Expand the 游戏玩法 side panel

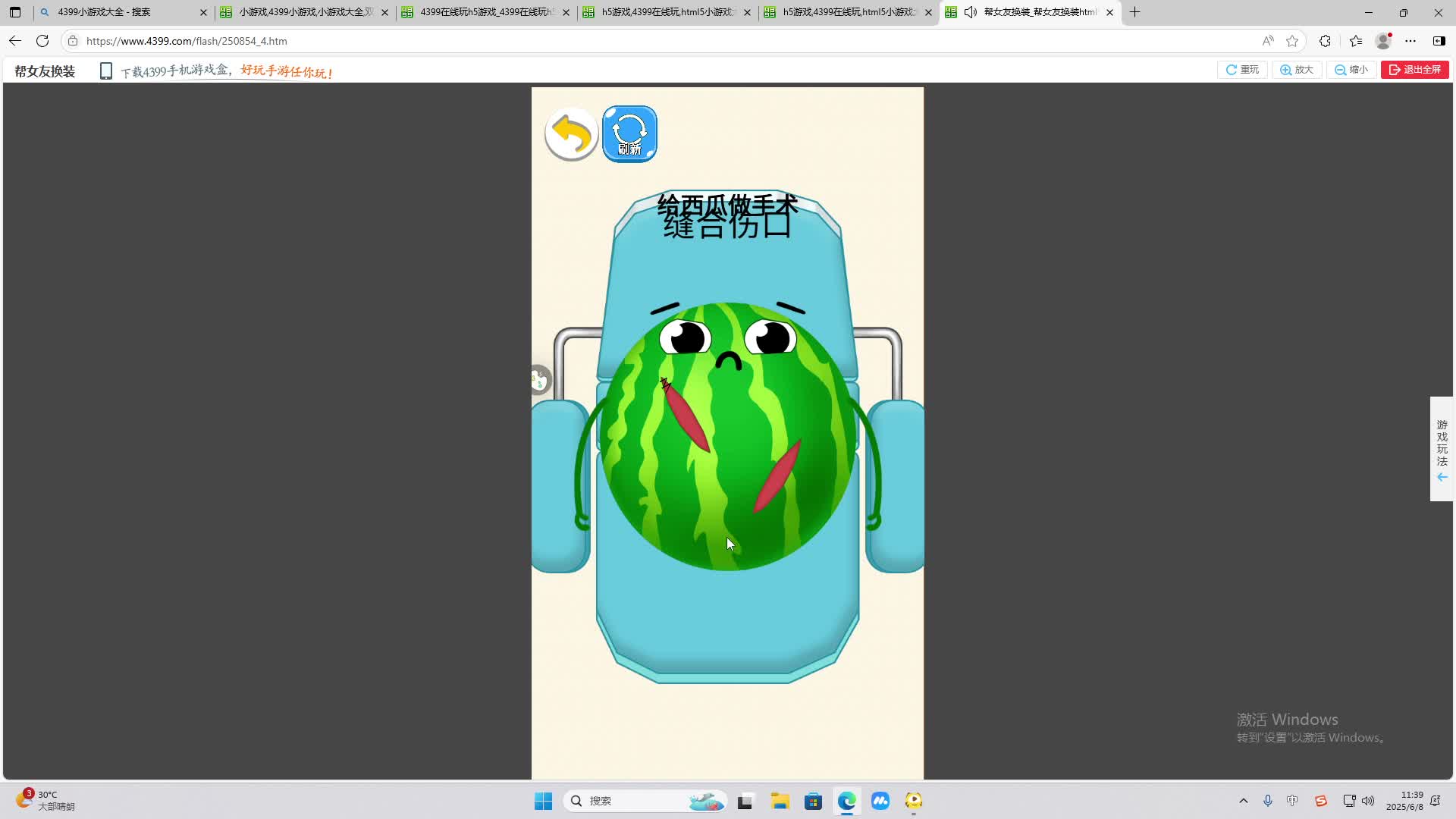1442,449
